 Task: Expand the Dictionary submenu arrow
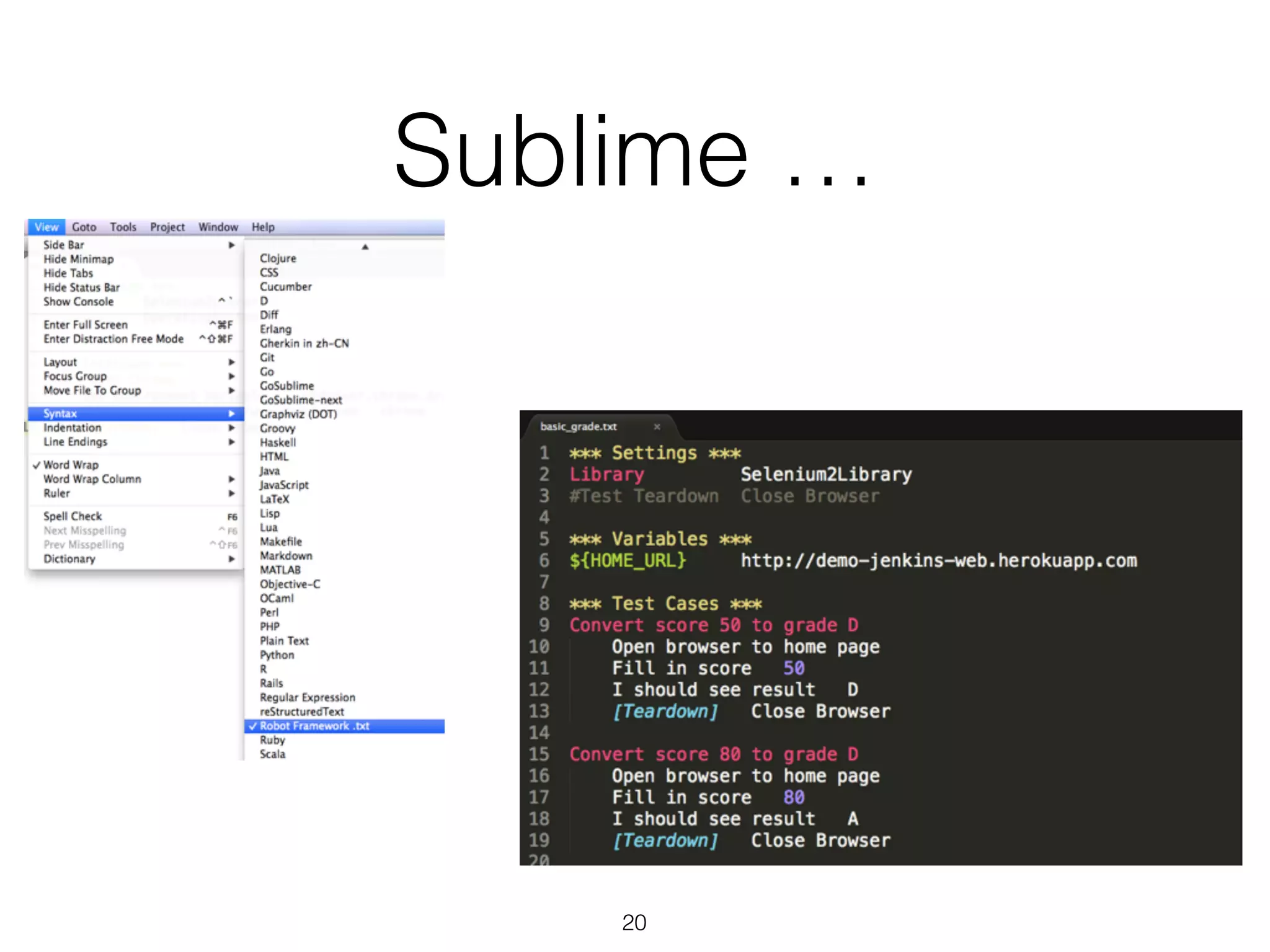coord(231,559)
